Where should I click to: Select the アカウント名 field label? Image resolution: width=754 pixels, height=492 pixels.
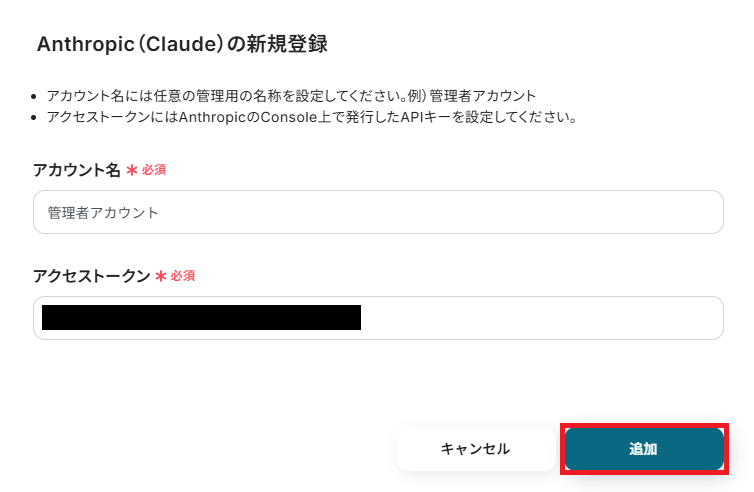[76, 170]
